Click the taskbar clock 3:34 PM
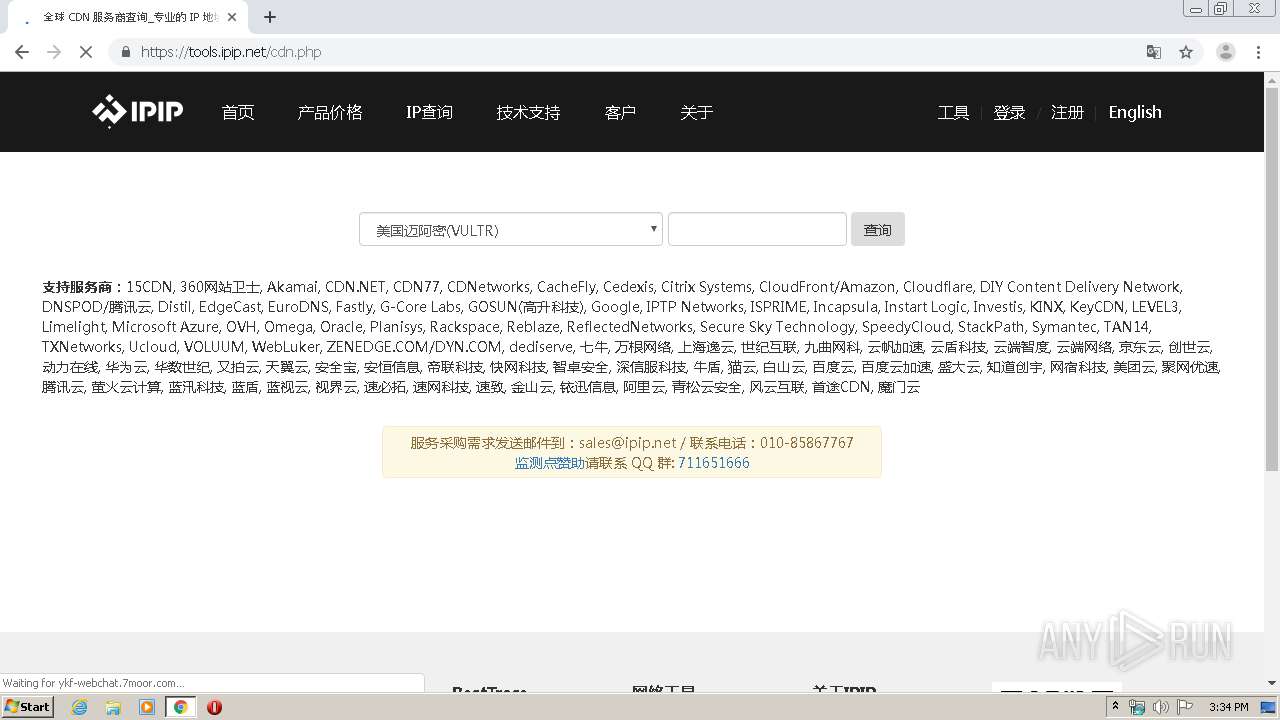Image resolution: width=1280 pixels, height=720 pixels. (1228, 707)
